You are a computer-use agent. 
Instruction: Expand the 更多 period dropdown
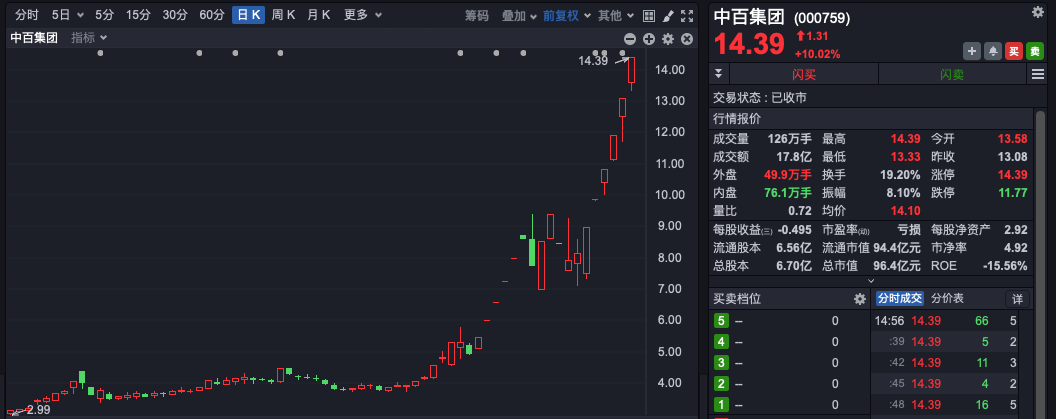point(361,15)
